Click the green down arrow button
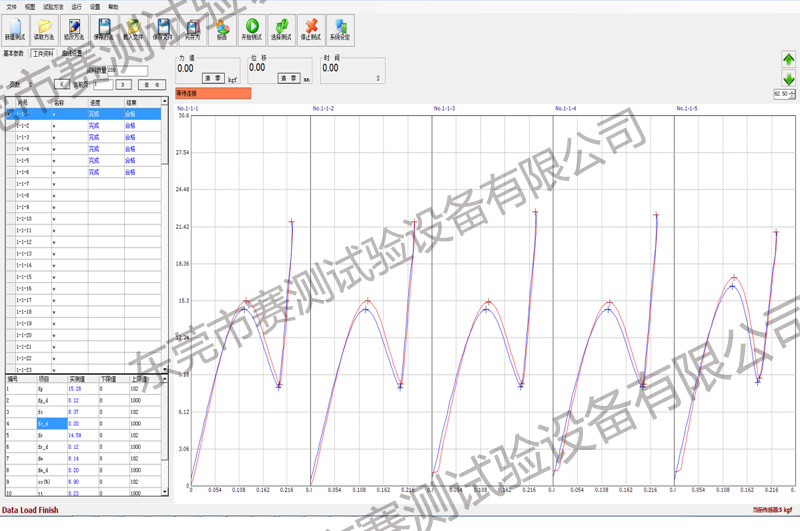The image size is (800, 531). [788, 79]
